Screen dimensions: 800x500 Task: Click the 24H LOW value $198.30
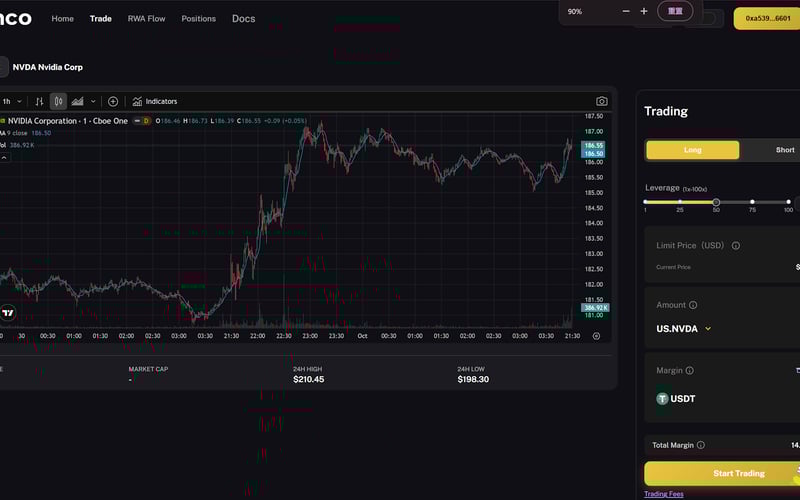[473, 380]
